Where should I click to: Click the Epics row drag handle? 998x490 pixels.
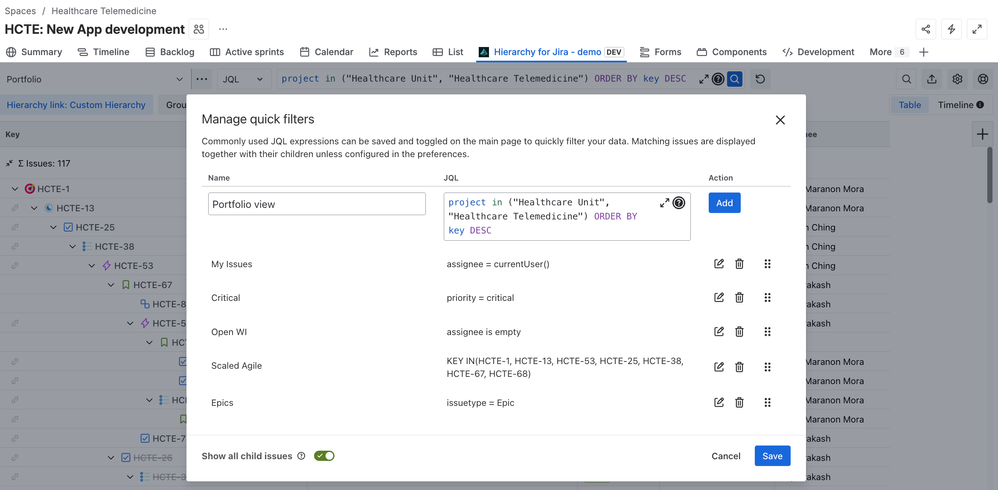(768, 402)
